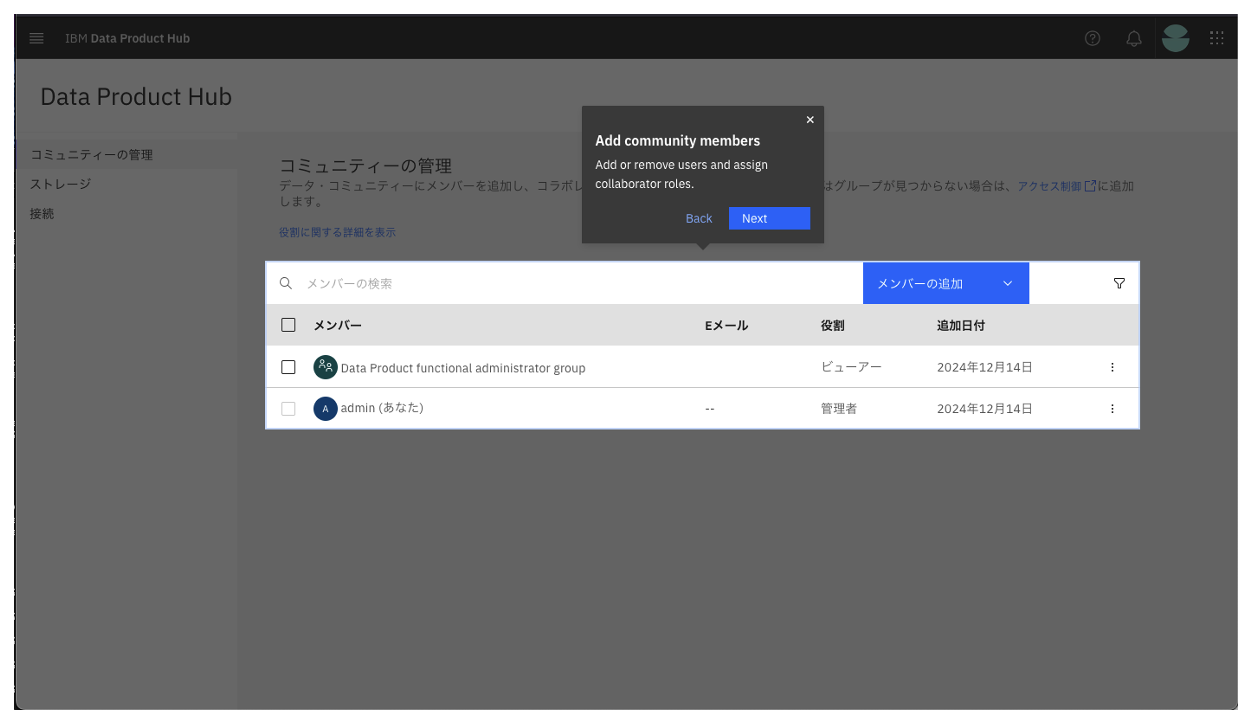The image size is (1256, 720).
Task: Open the kebab menu for the admin (あなた) row
Action: [x=1112, y=408]
